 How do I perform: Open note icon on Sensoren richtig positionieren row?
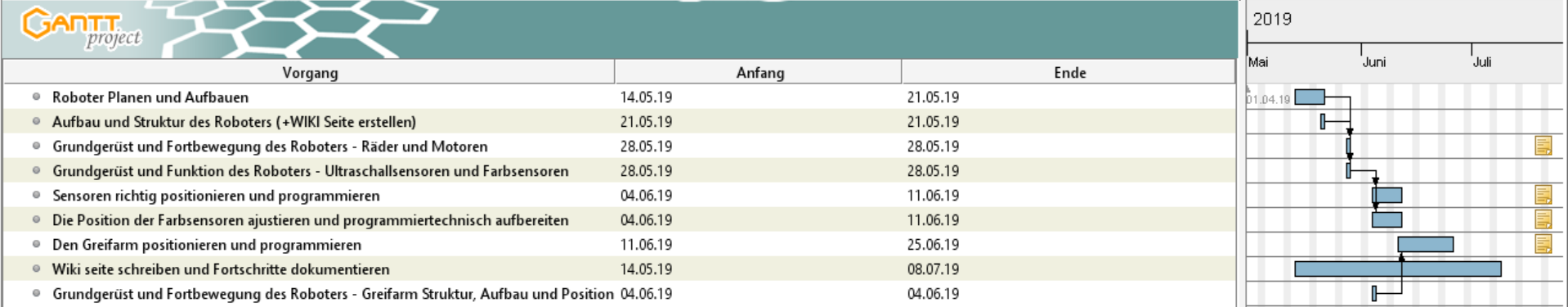pyautogui.click(x=1543, y=195)
